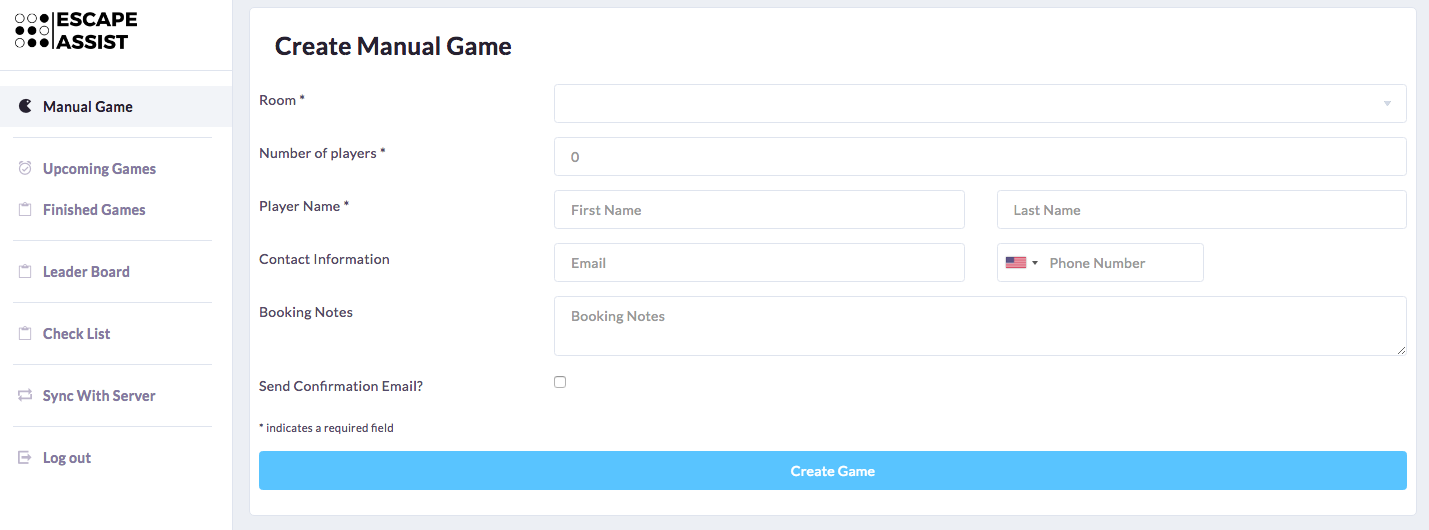
Task: Open the Check List link
Action: point(76,333)
